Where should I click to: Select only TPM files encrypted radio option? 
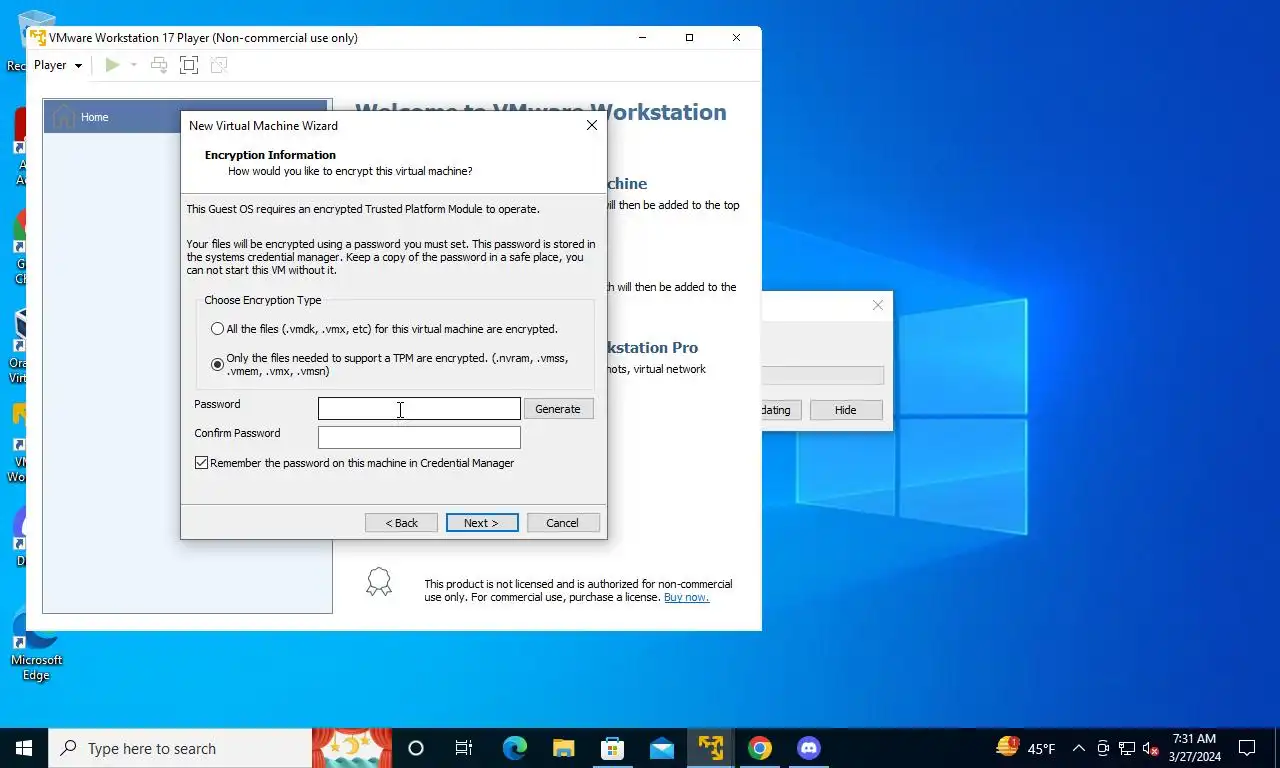[x=217, y=364]
